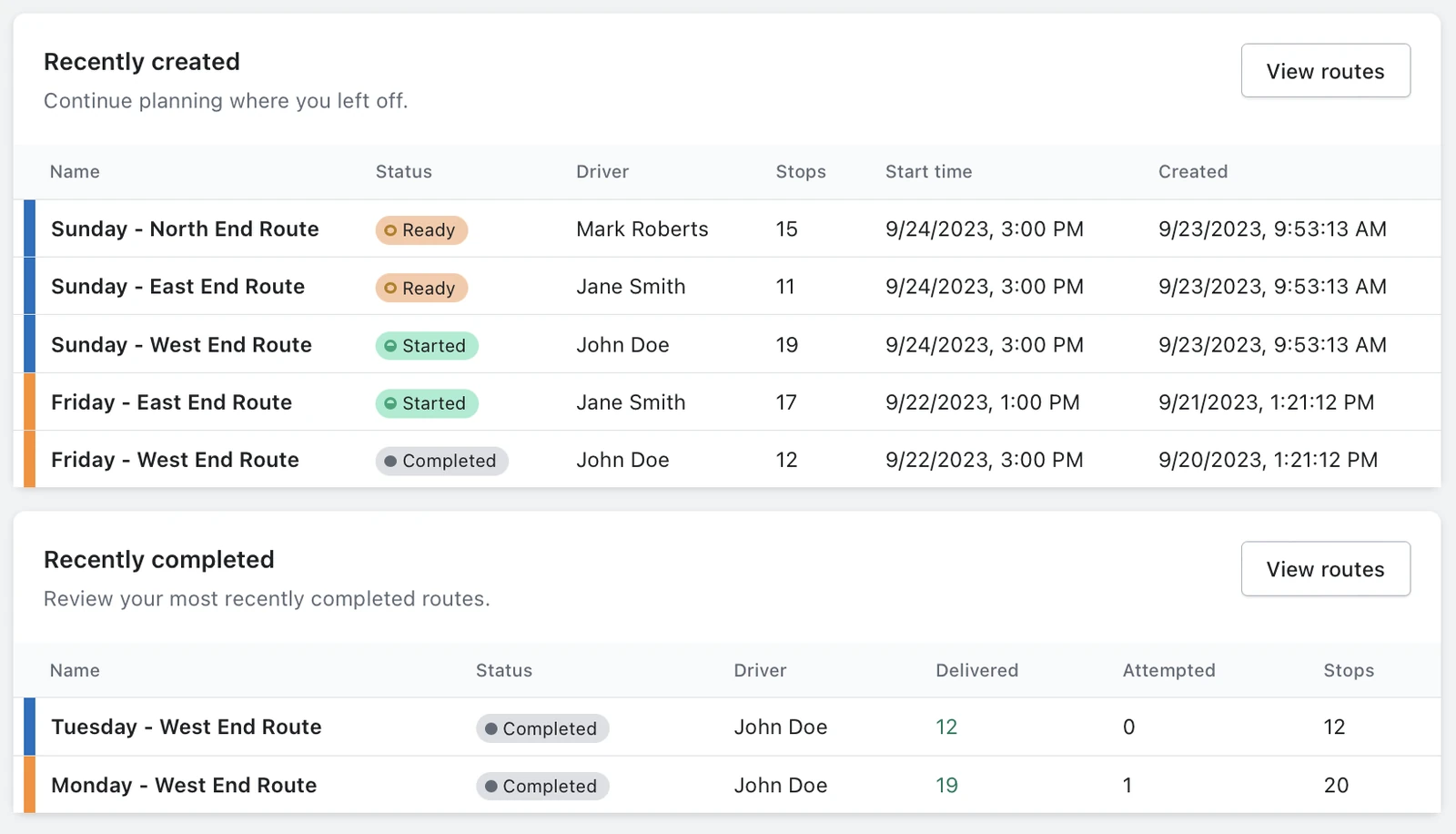The image size is (1456, 834).
Task: Click delivered count 19 for Monday route
Action: (x=946, y=785)
